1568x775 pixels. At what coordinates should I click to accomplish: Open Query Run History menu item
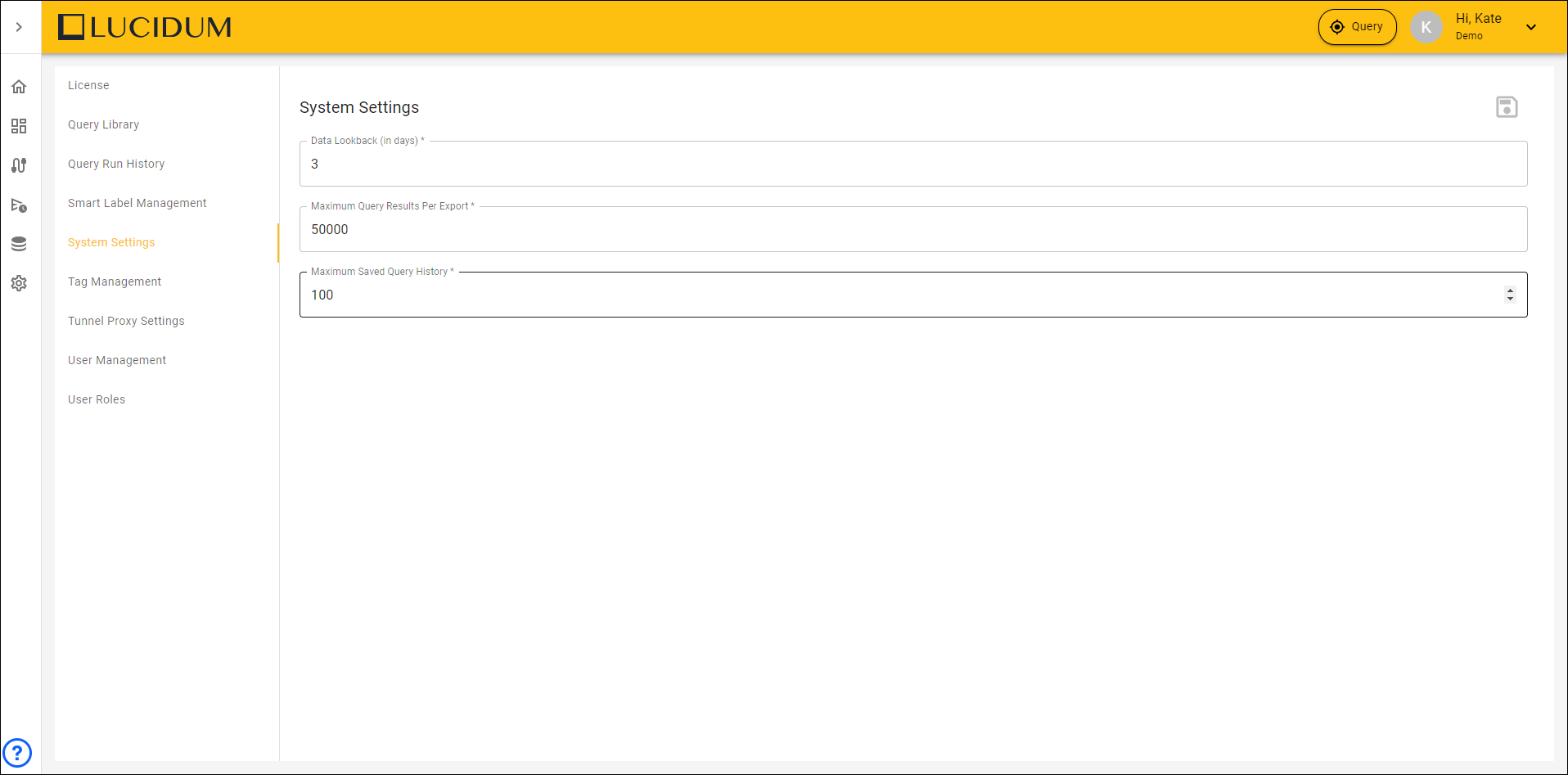click(116, 164)
